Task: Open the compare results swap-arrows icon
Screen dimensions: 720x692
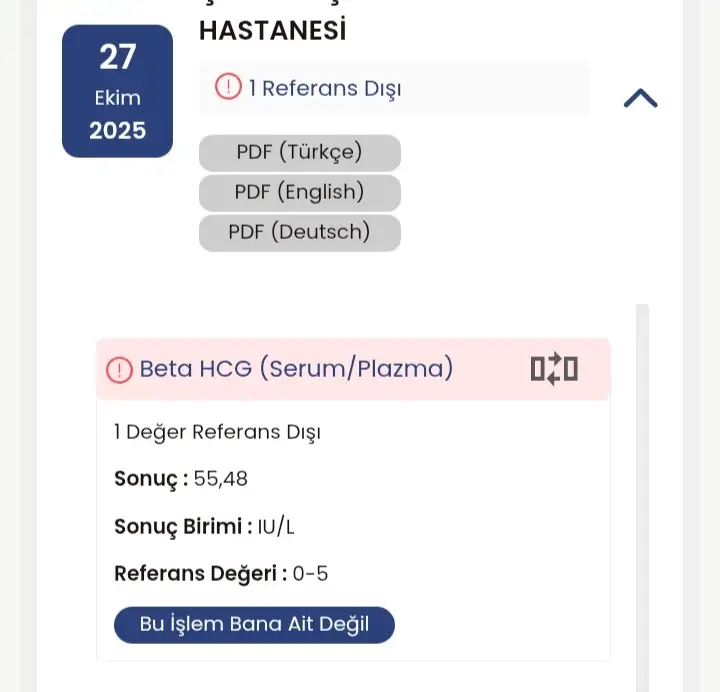Action: pyautogui.click(x=554, y=369)
